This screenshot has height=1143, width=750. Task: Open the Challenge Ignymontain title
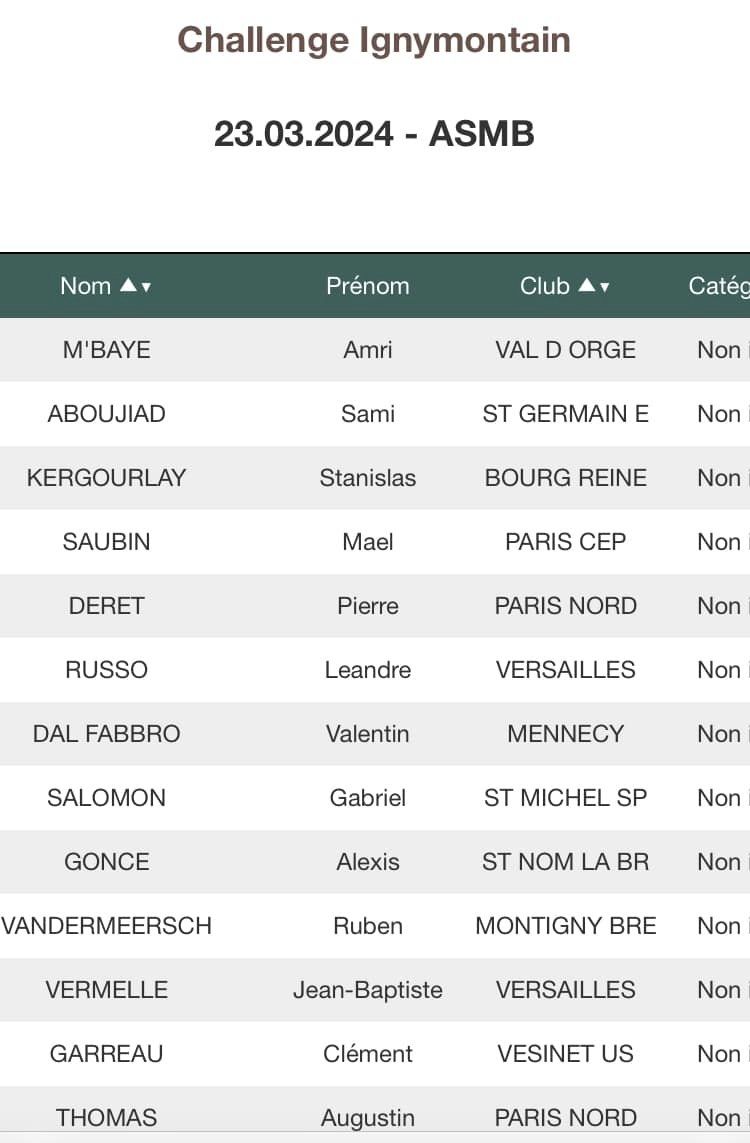tap(374, 39)
